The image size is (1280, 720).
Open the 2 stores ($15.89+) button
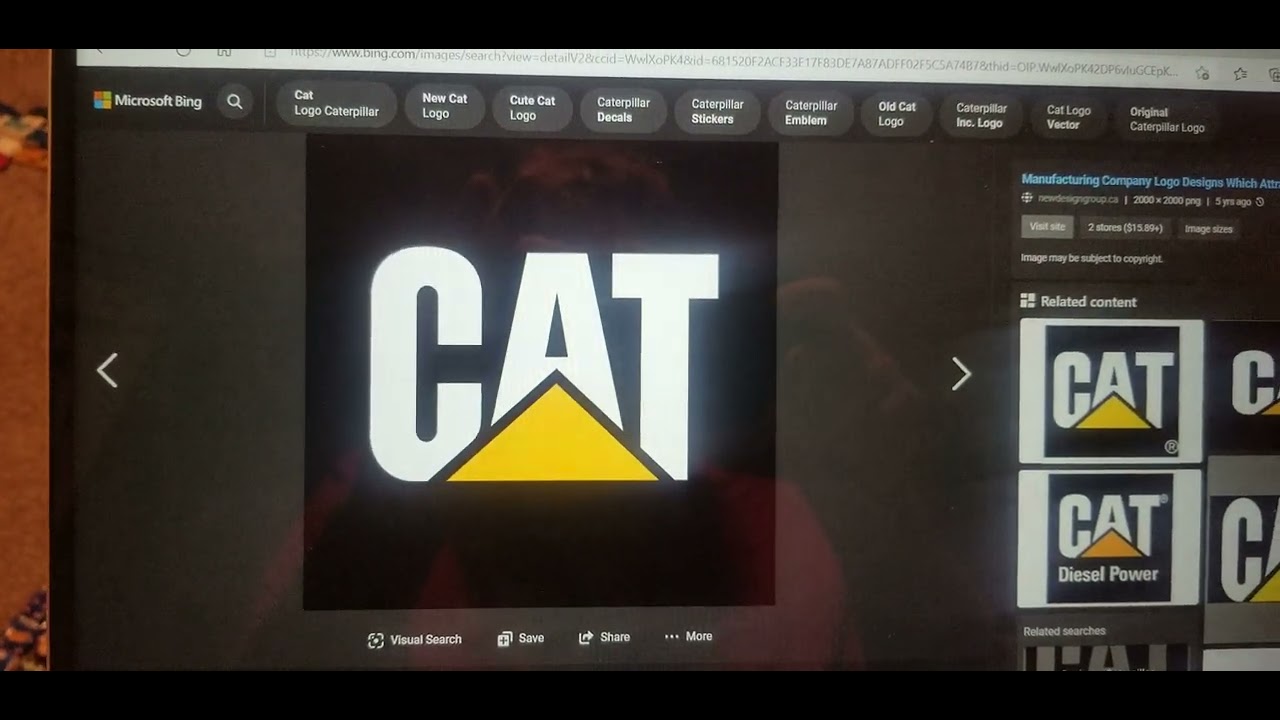pos(1125,228)
